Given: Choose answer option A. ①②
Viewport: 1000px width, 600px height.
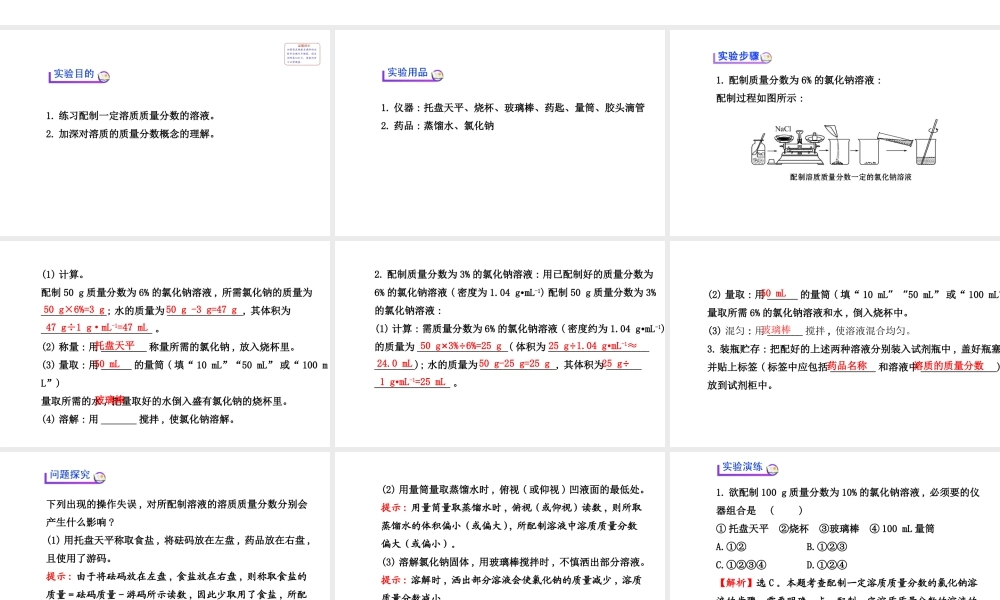Looking at the screenshot, I should 731,546.
